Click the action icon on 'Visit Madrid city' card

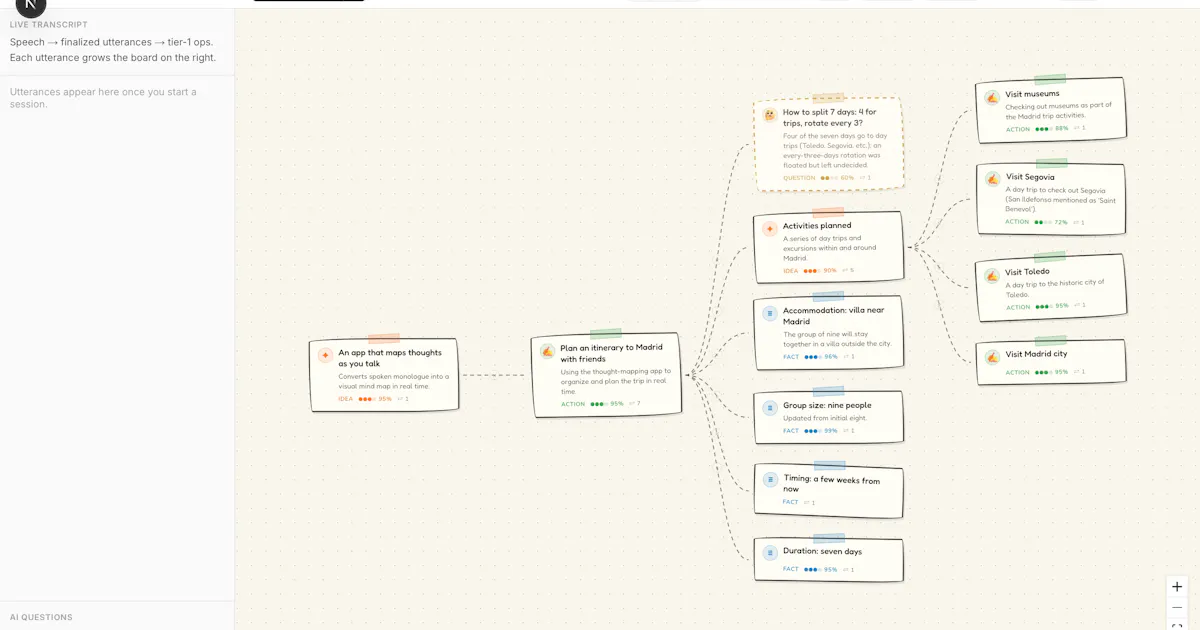tap(992, 356)
